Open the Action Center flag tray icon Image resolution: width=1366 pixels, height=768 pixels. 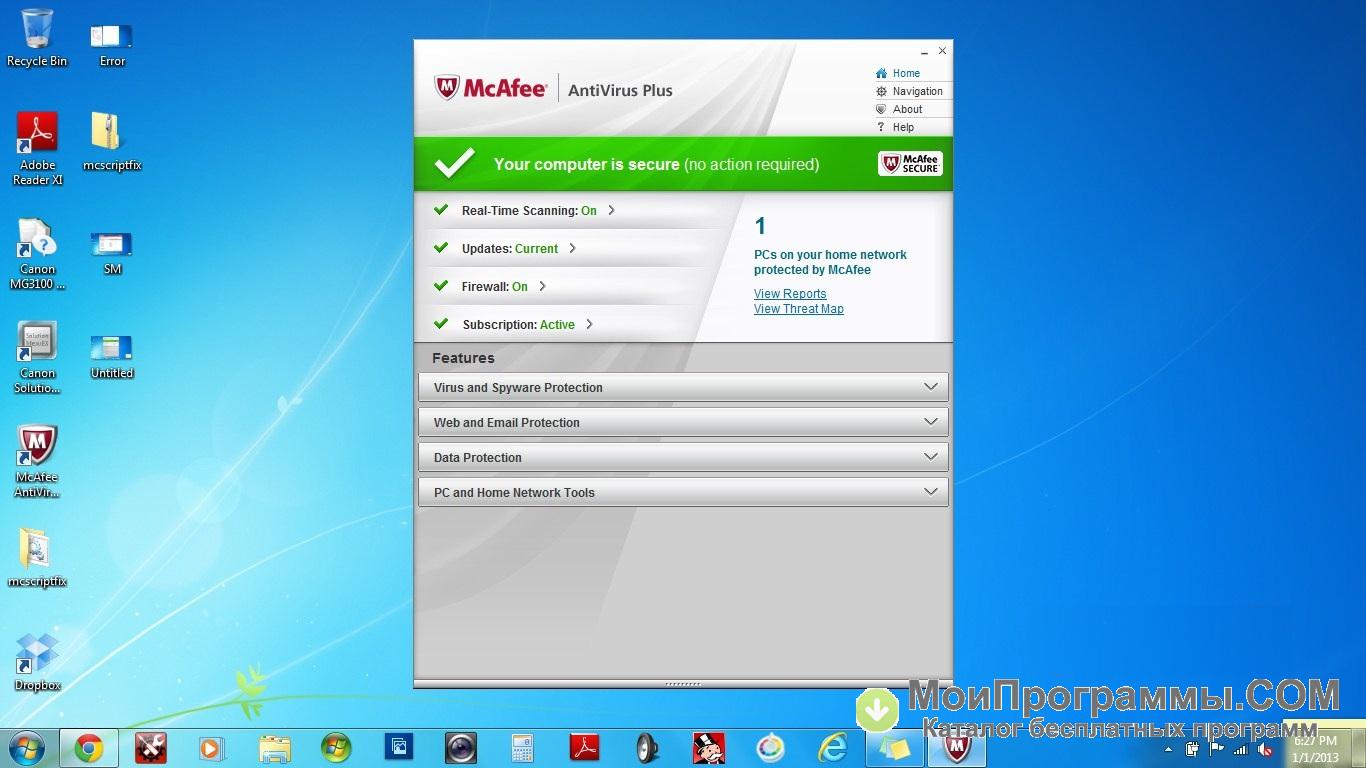tap(1217, 749)
